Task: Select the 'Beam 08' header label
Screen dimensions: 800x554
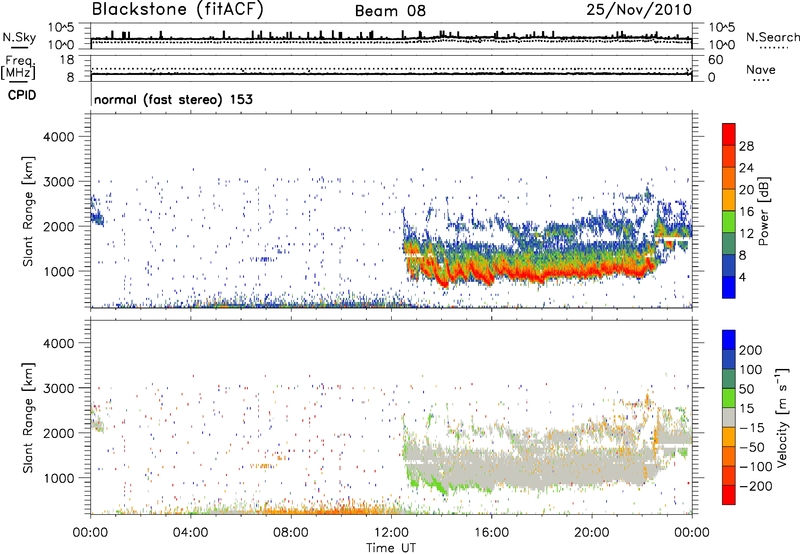Action: (x=390, y=11)
